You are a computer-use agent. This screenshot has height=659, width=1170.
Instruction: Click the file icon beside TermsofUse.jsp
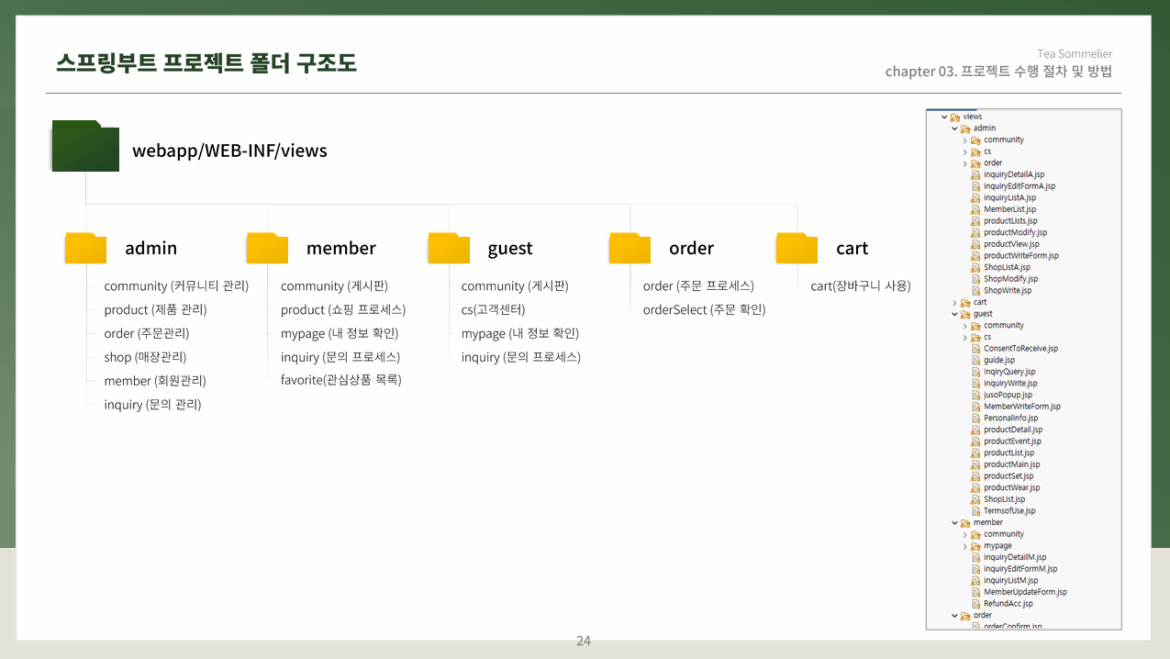(x=975, y=511)
